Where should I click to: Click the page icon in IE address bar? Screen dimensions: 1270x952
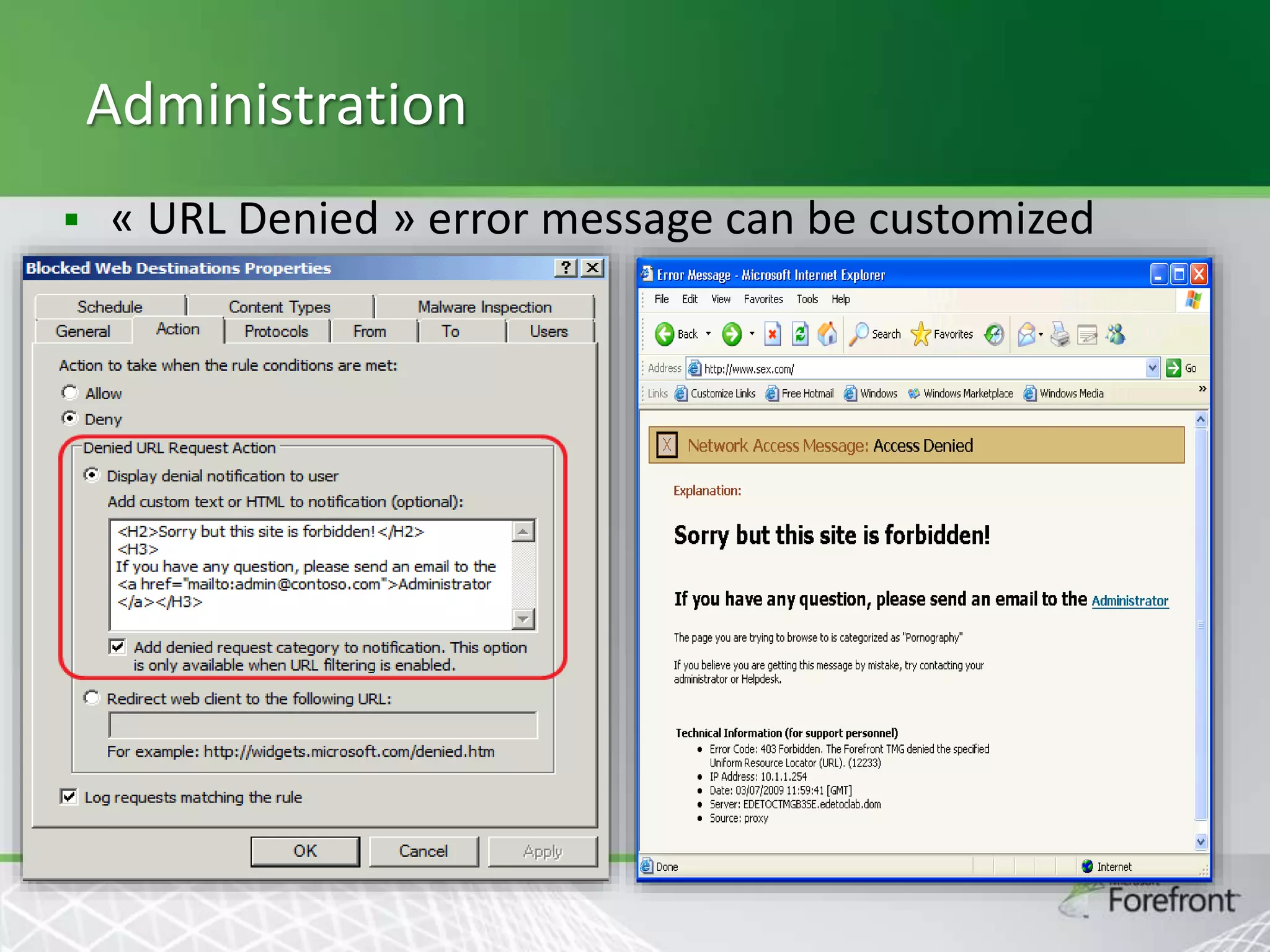(x=695, y=368)
